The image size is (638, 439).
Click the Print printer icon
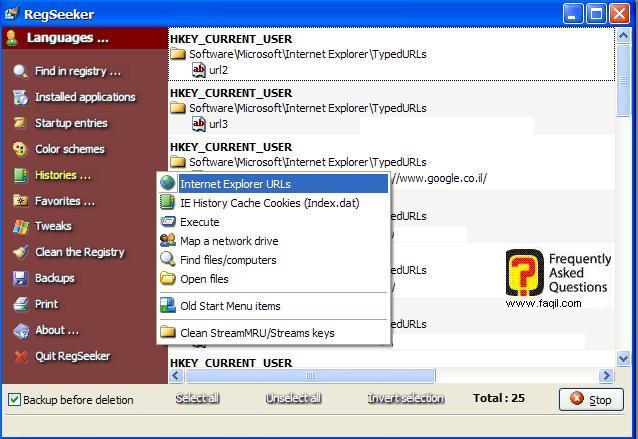tap(20, 304)
